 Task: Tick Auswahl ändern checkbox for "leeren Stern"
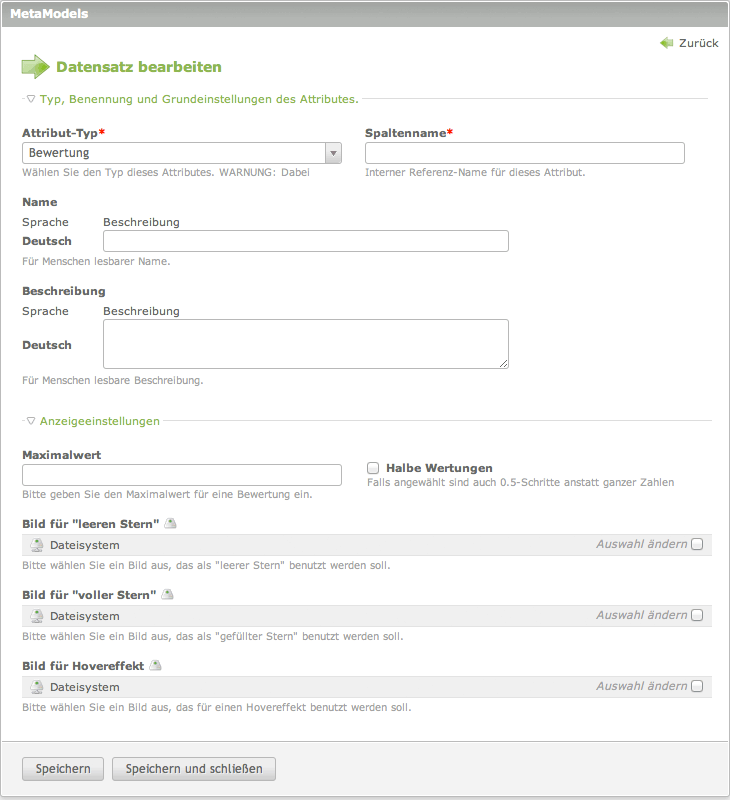point(697,544)
